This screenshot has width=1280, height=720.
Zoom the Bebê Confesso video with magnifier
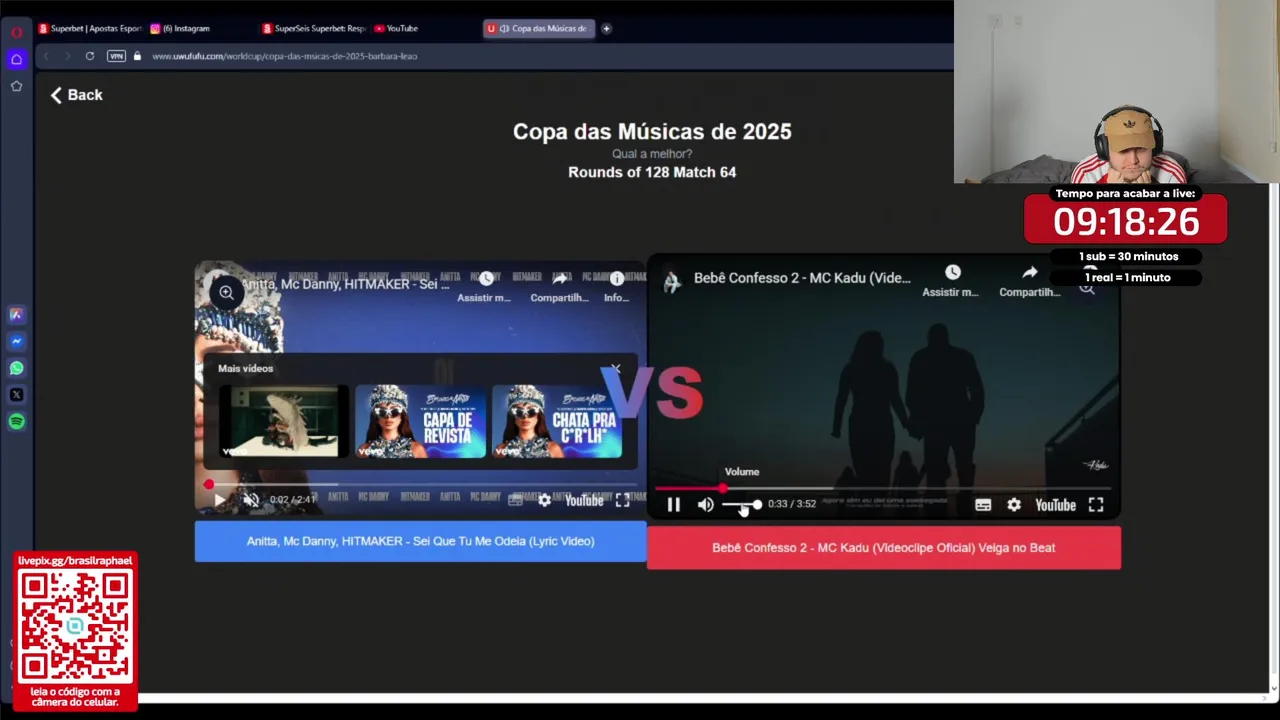coord(1087,289)
